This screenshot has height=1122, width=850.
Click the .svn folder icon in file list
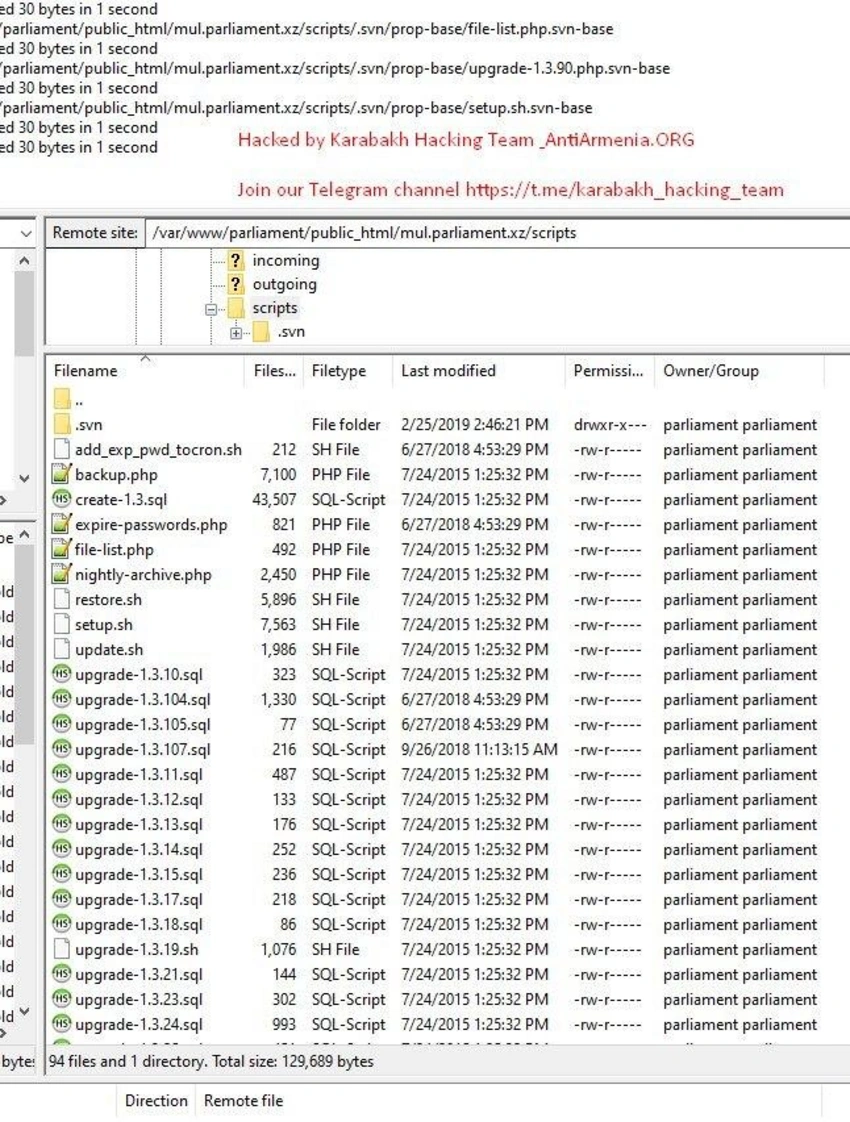click(x=62, y=424)
